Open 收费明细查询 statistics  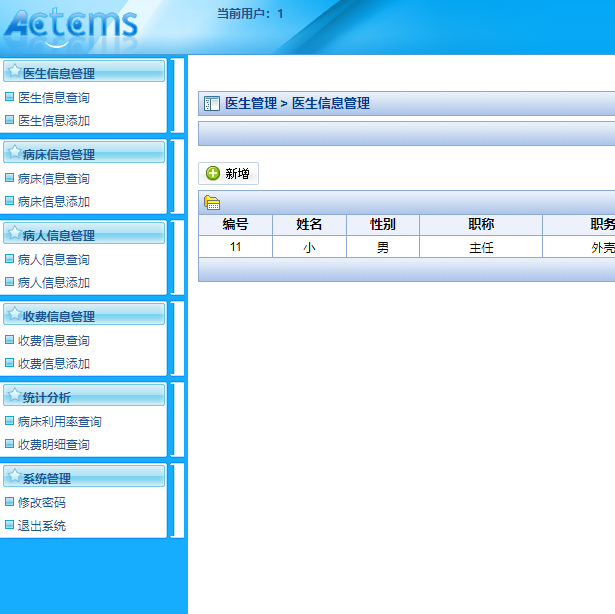pyautogui.click(x=54, y=445)
